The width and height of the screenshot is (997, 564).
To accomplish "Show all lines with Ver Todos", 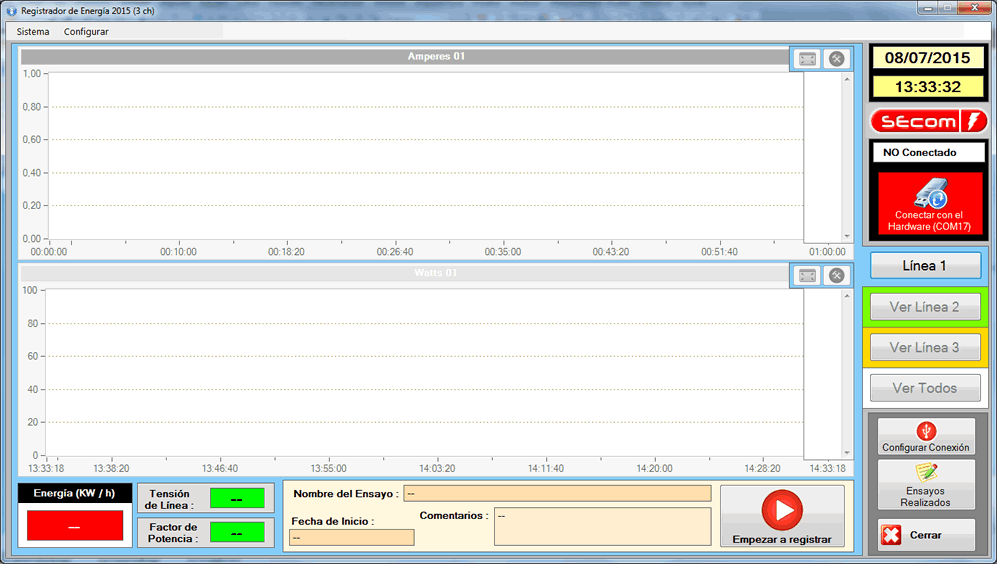I will click(x=925, y=388).
